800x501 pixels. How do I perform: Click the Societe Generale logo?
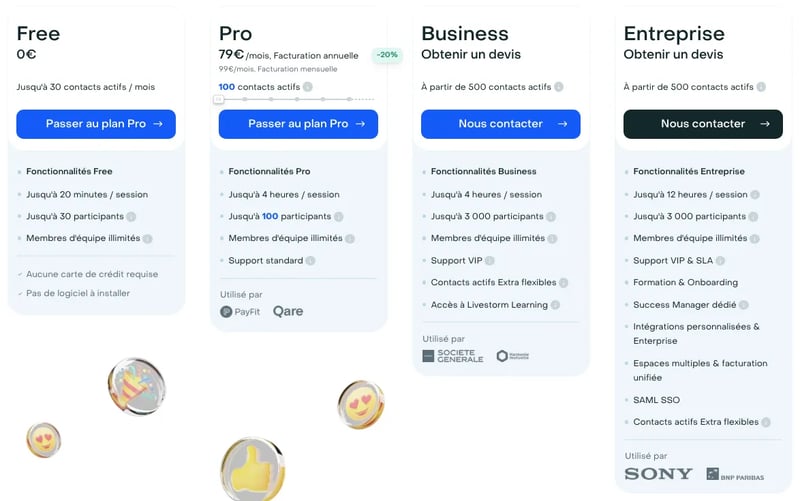pyautogui.click(x=453, y=356)
